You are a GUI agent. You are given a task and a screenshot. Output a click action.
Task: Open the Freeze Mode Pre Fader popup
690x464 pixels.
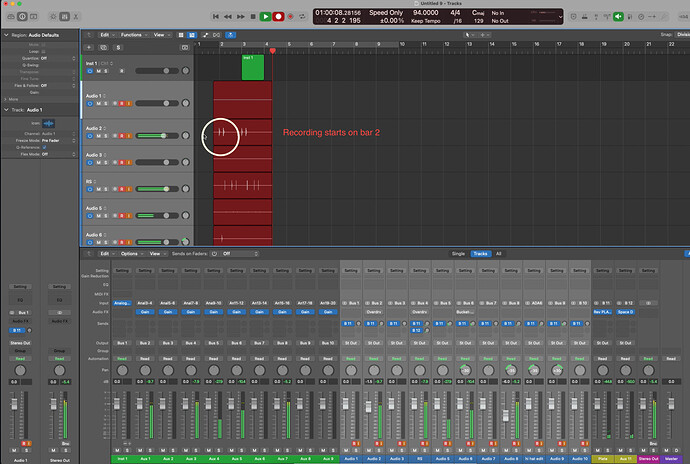coord(58,140)
